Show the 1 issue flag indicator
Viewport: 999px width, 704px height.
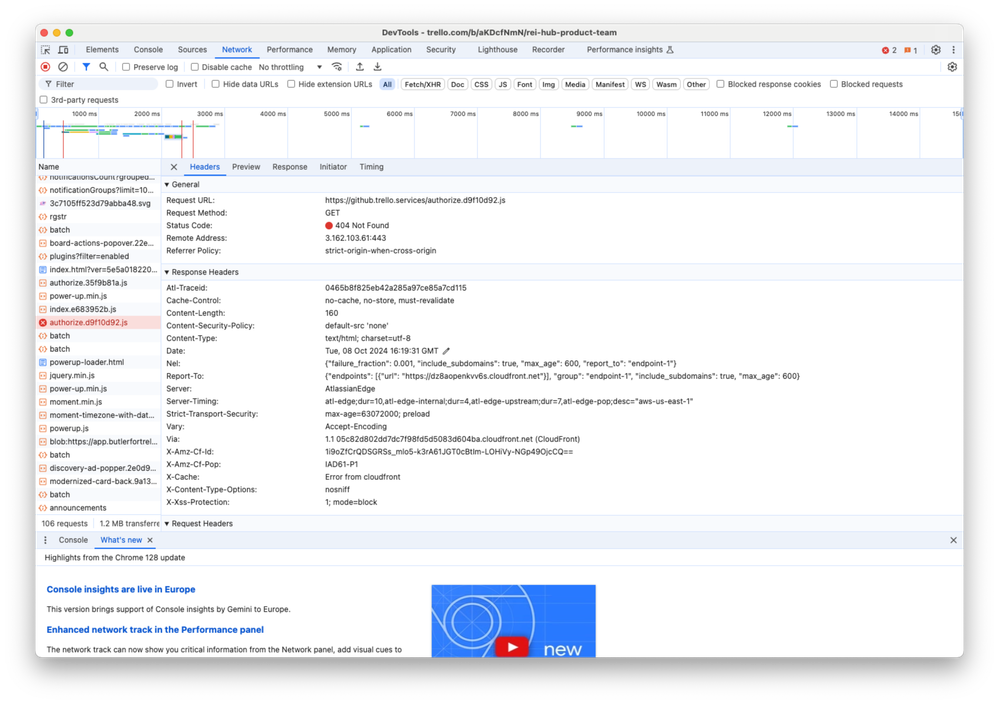(x=910, y=50)
